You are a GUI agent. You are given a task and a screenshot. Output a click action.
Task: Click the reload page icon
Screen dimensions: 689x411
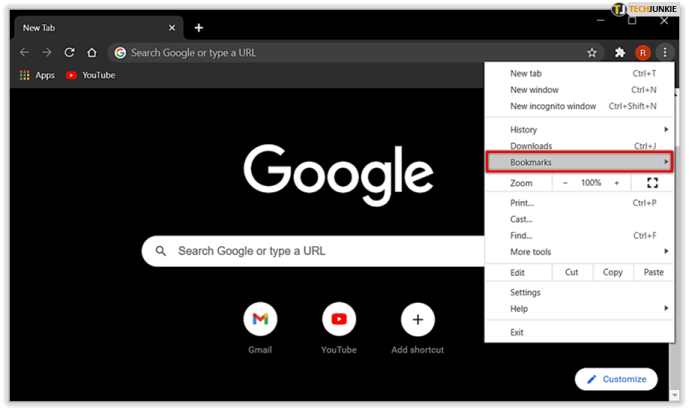(x=69, y=53)
